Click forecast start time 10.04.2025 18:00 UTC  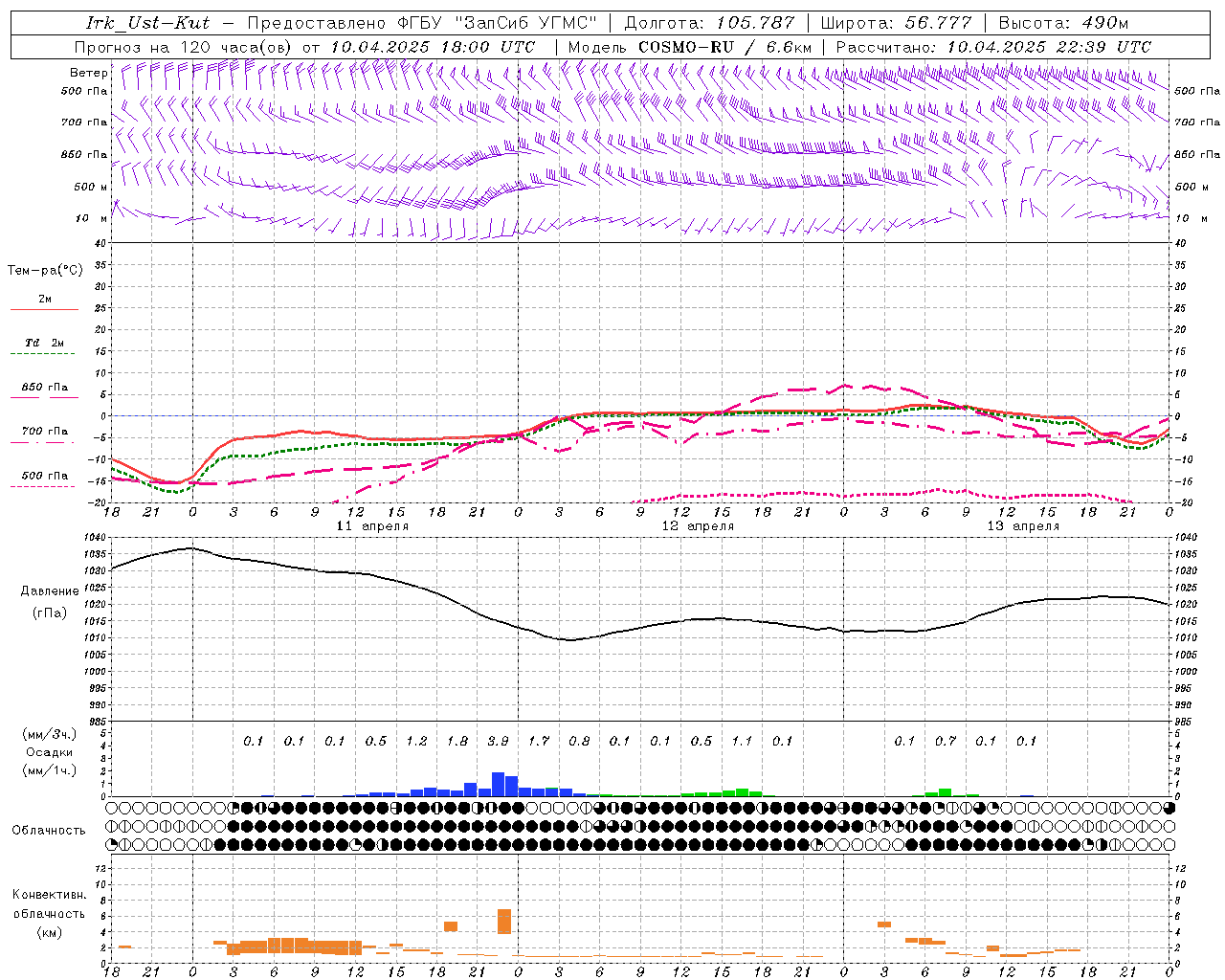pos(433,47)
